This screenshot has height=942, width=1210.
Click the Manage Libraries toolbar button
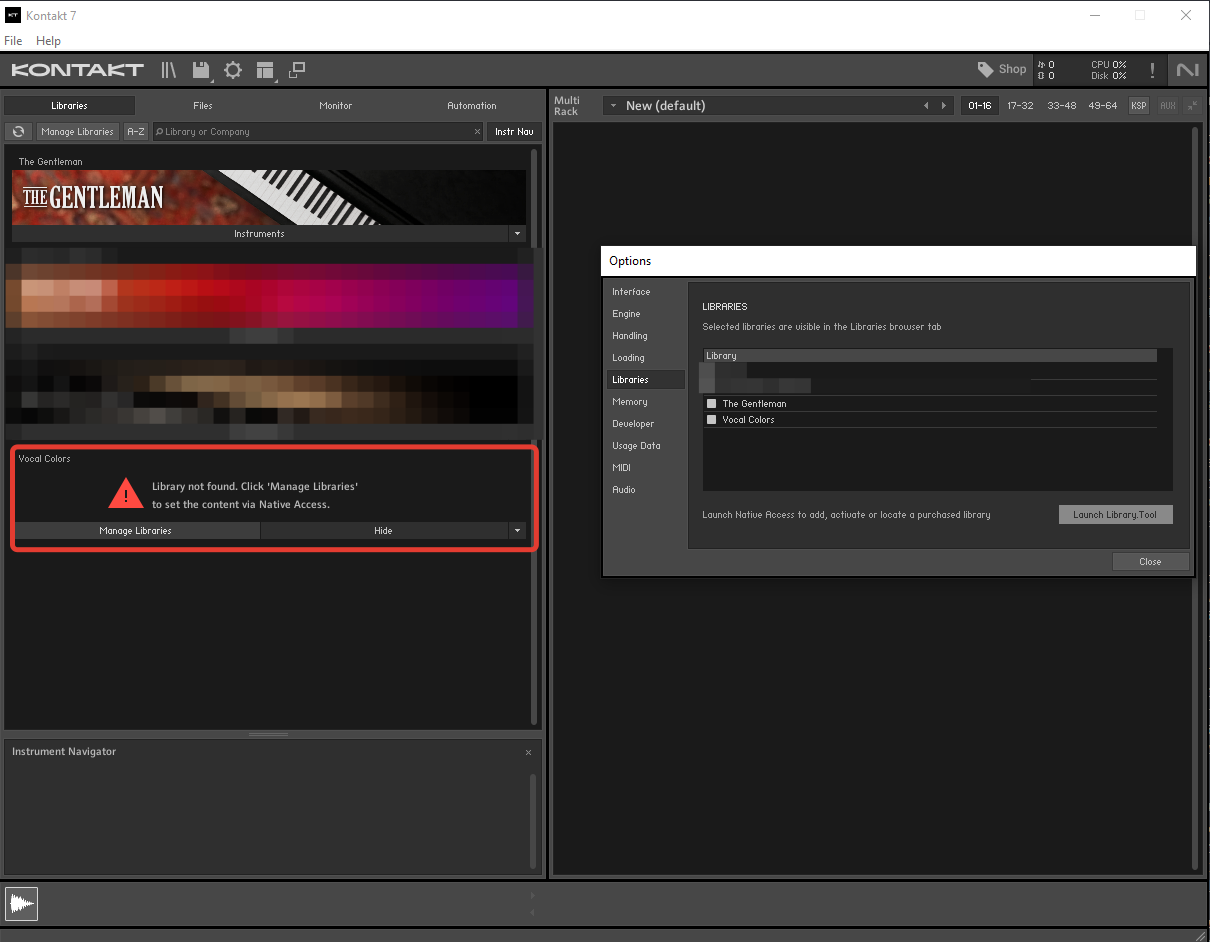coord(77,132)
